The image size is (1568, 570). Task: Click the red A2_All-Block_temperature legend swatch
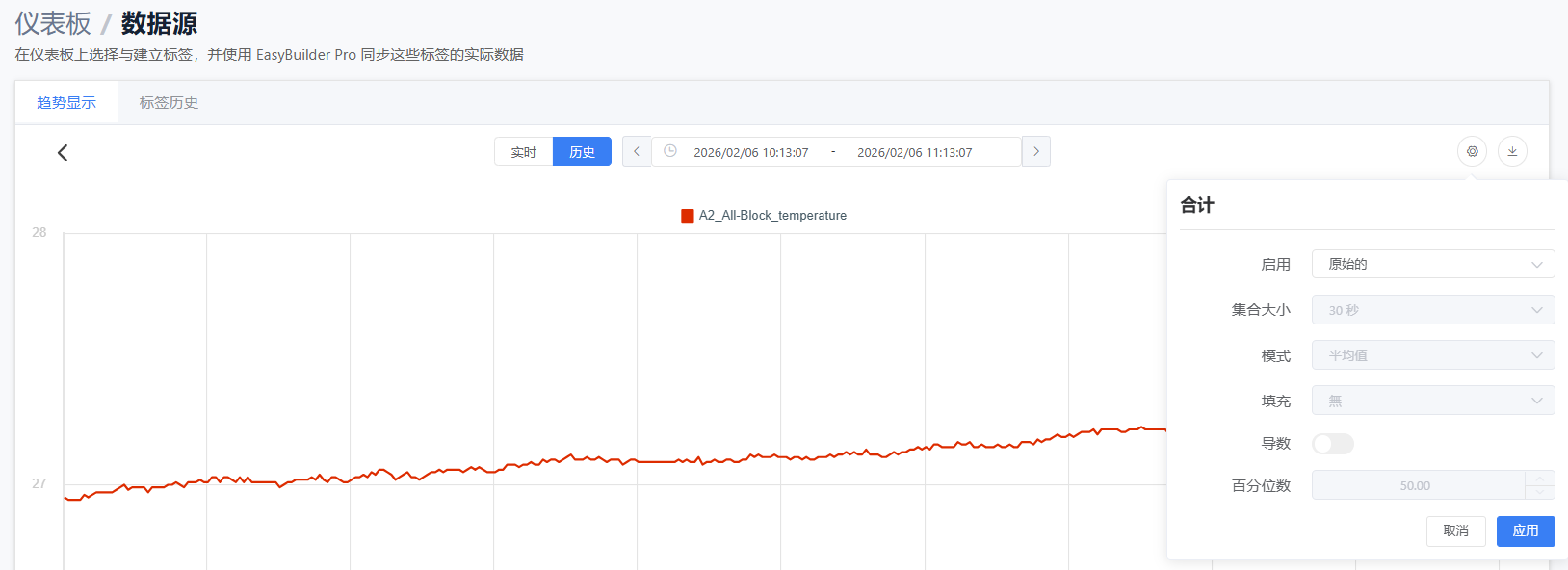tap(688, 216)
